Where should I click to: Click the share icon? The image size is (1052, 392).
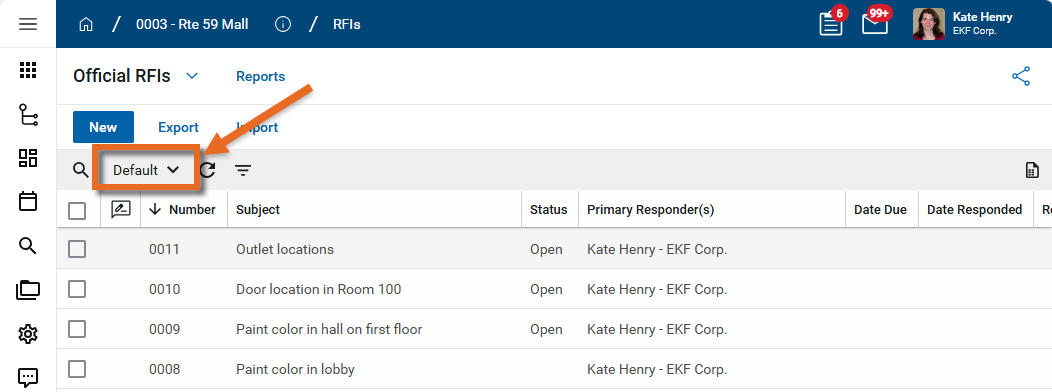pos(1020,77)
